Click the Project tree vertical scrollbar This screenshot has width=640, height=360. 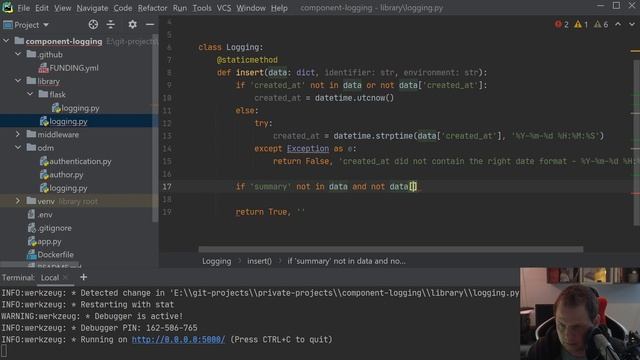point(155,129)
